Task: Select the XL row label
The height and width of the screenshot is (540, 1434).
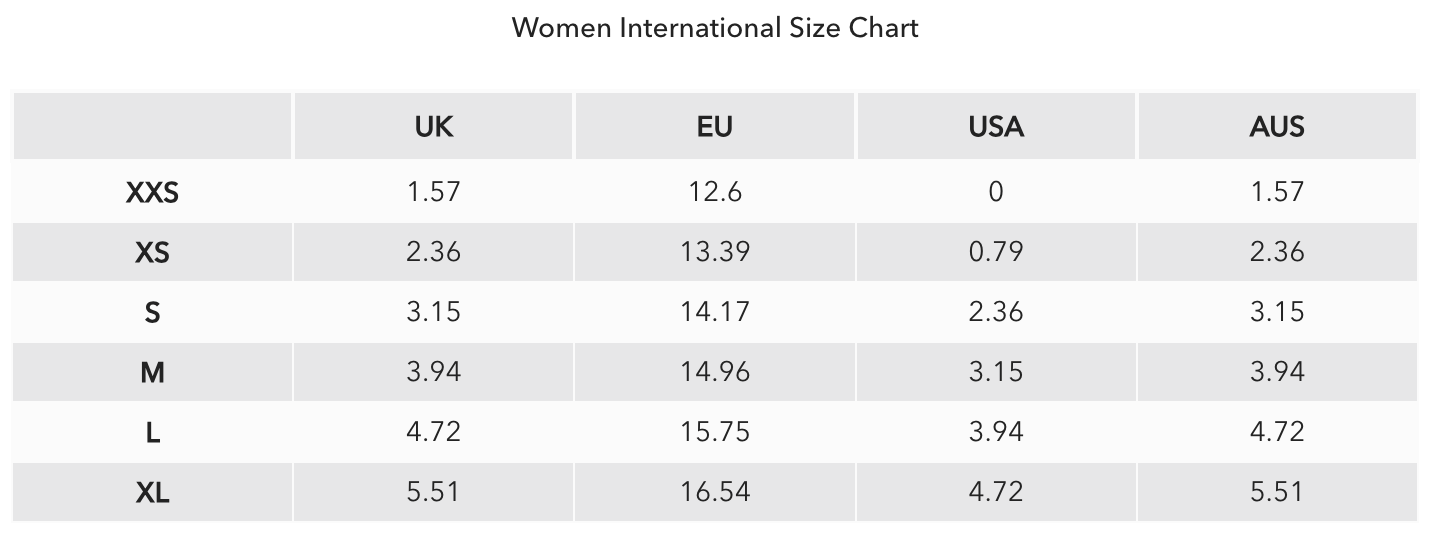Action: click(152, 492)
